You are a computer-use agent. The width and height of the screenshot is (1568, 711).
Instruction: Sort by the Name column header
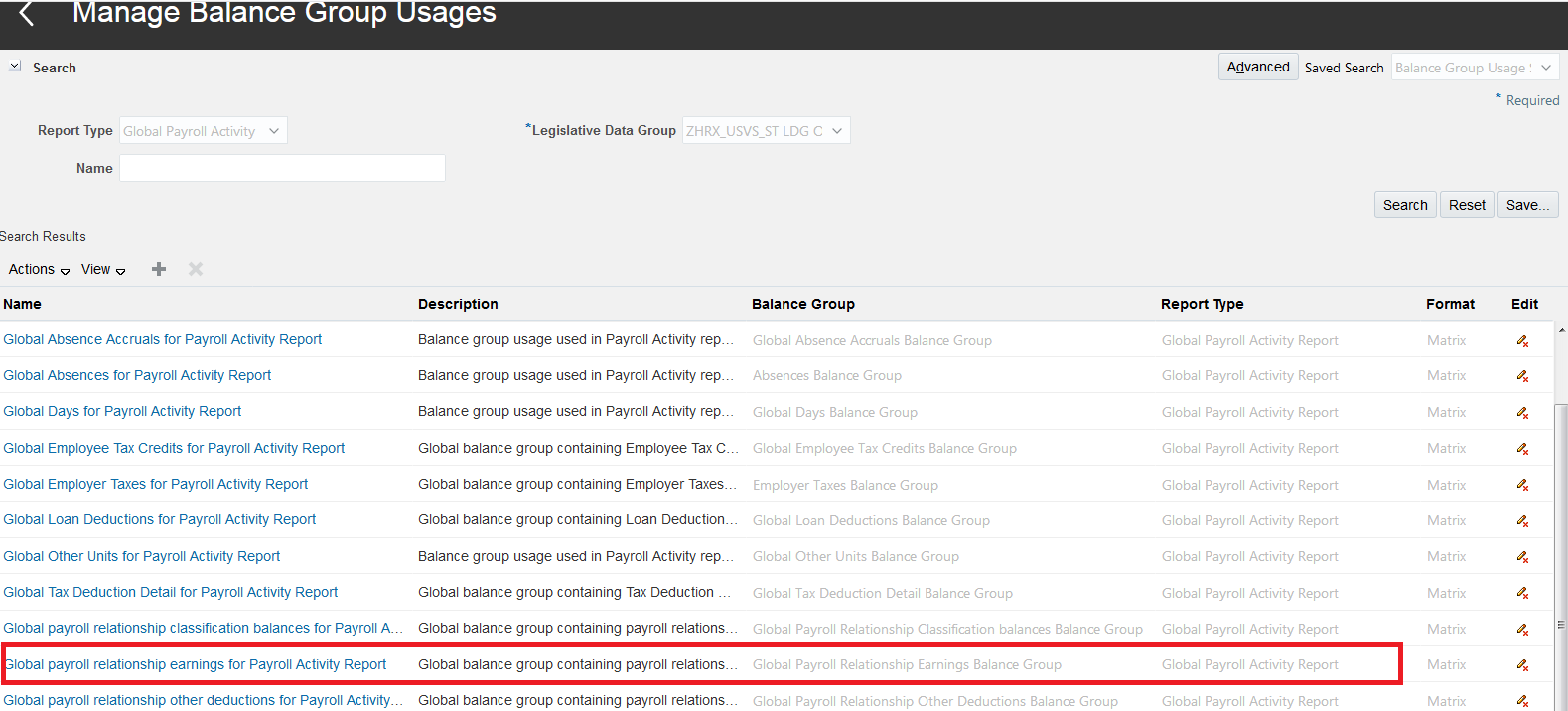(22, 304)
